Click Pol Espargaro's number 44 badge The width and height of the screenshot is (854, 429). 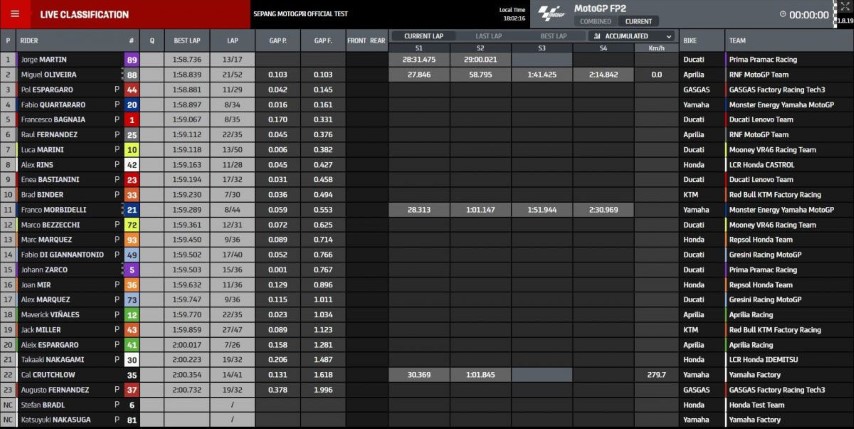[x=131, y=89]
